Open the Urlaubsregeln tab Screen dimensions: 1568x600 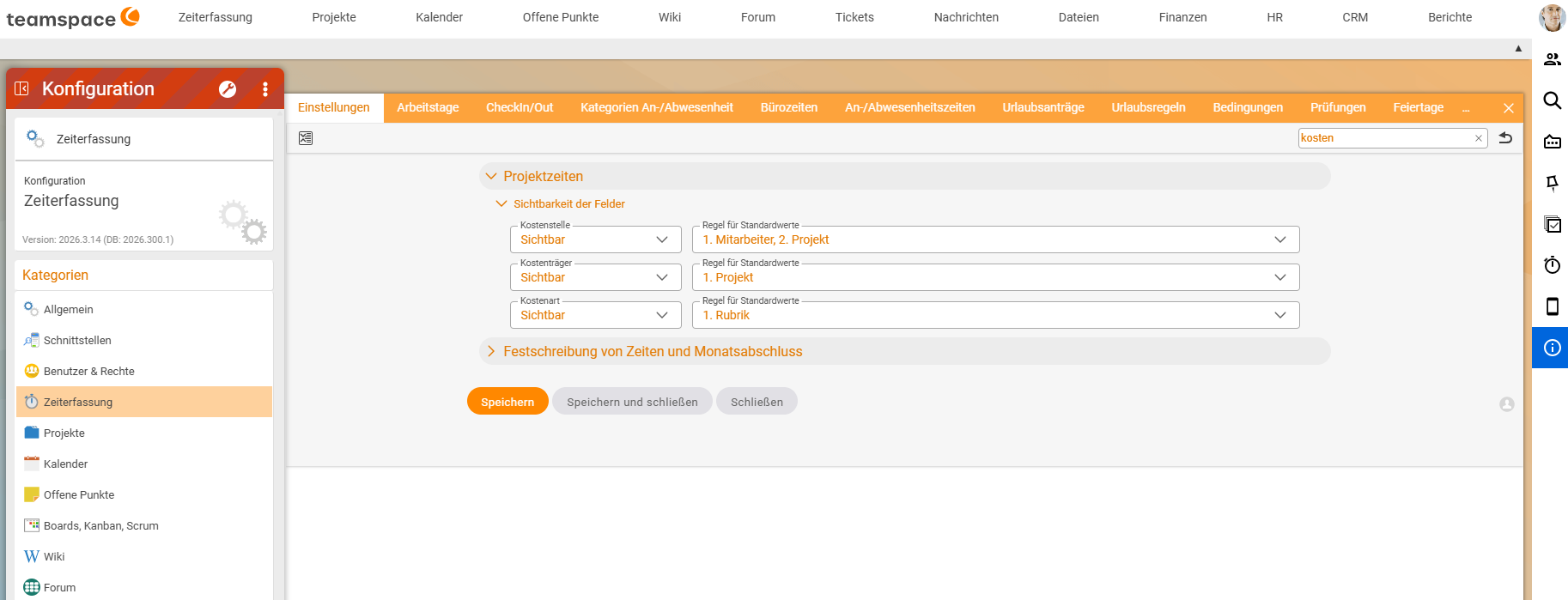[1148, 107]
